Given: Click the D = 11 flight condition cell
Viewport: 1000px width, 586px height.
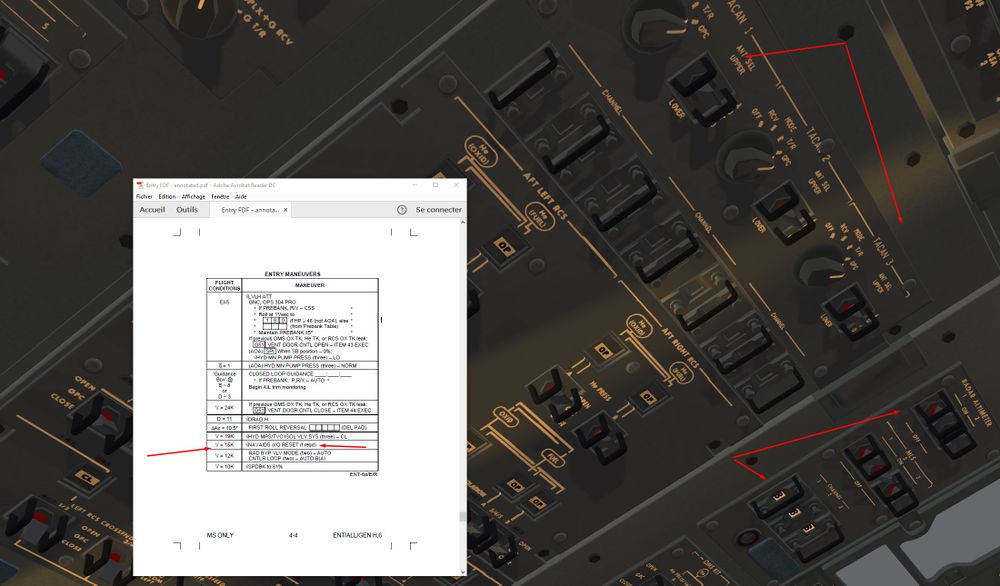Looking at the screenshot, I should [x=224, y=419].
